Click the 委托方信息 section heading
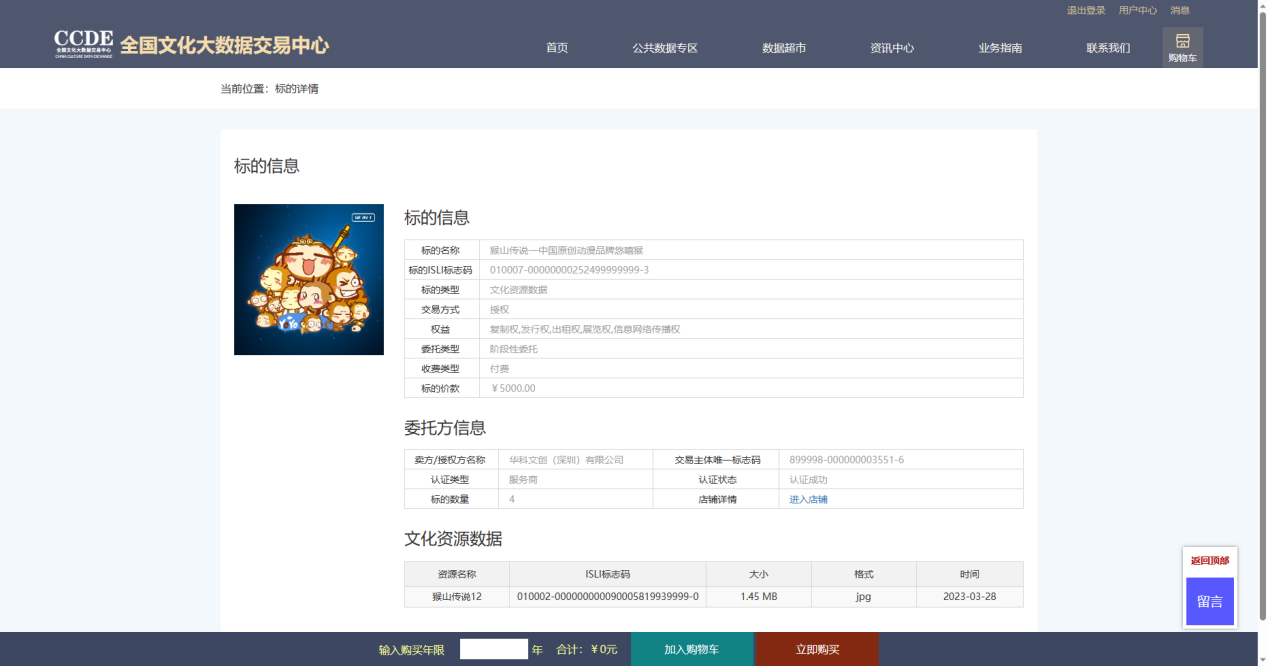 click(x=445, y=428)
